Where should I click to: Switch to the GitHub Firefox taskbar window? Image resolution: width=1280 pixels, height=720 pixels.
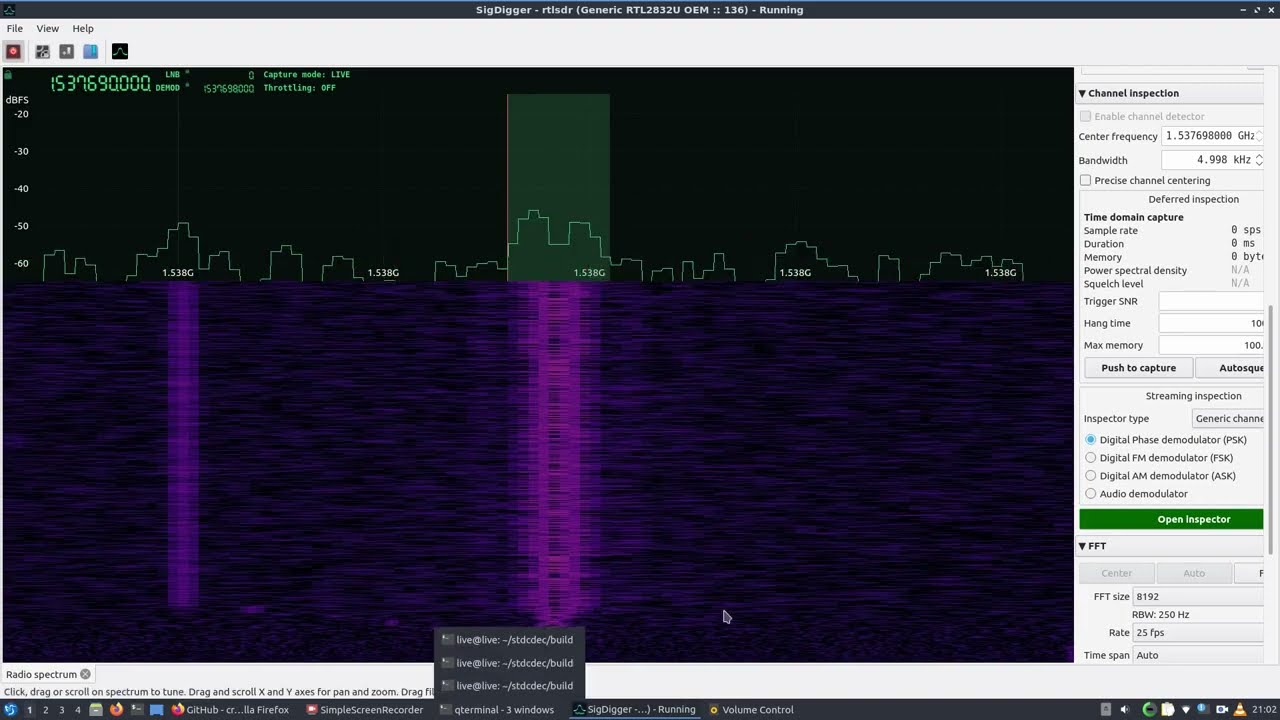point(230,710)
